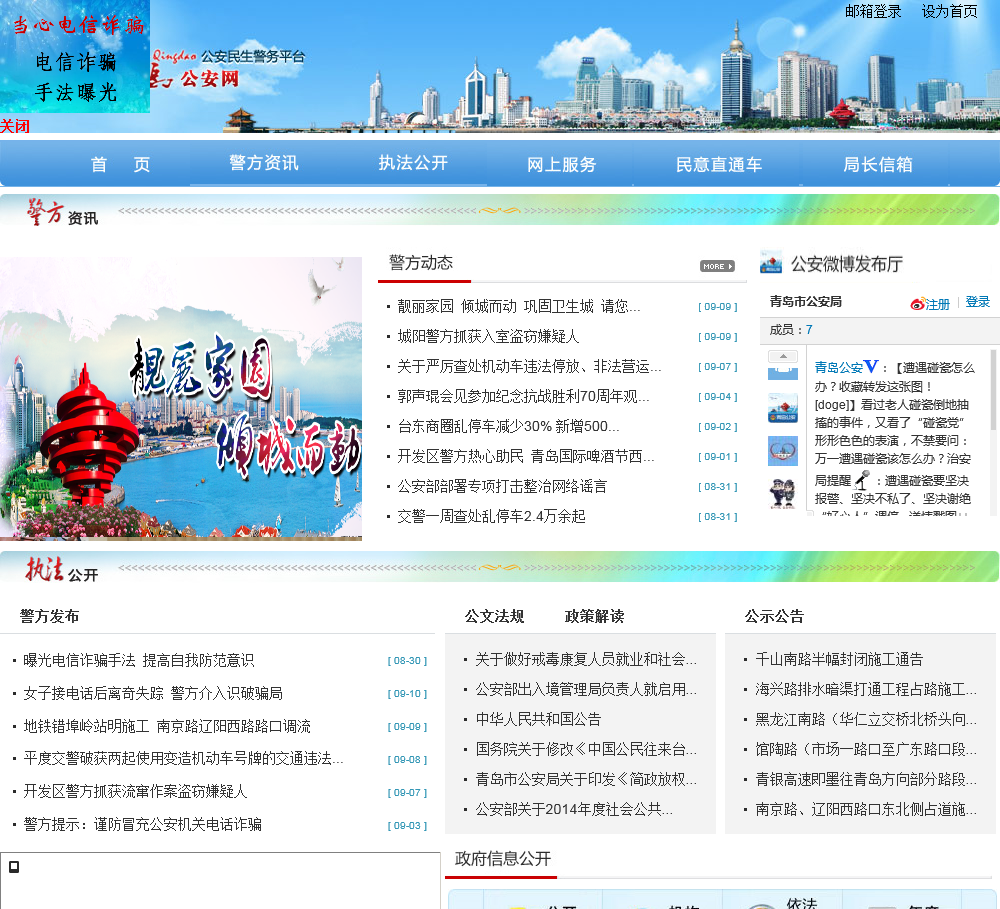Open 馆陶路（市场一路口至广东路口段 notice

(866, 750)
